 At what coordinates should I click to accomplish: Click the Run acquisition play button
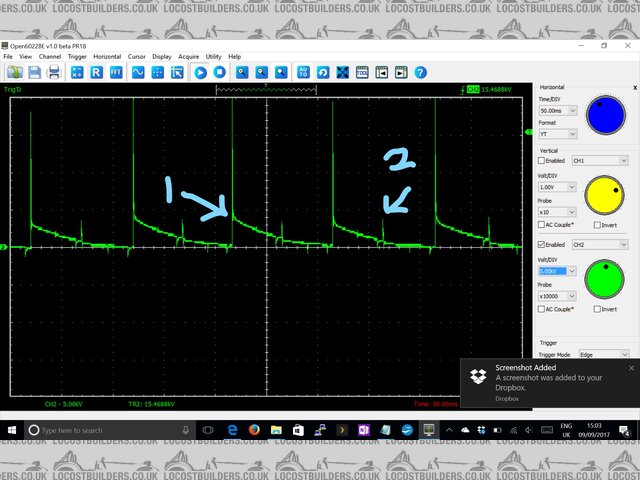200,73
